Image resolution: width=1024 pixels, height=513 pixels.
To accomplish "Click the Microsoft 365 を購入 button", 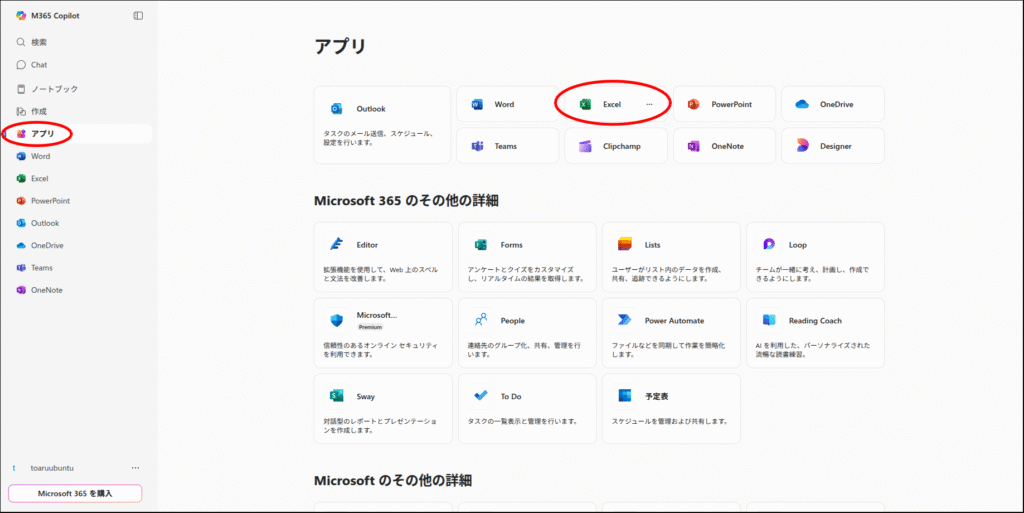I will [75, 493].
